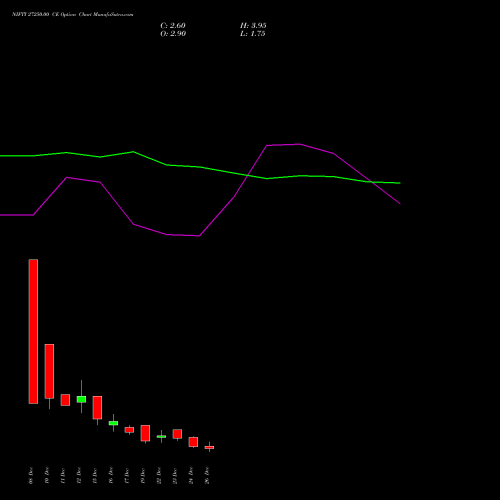Select the open value O: 2.90
Image resolution: width=500 pixels, height=500 pixels.
[173, 34]
